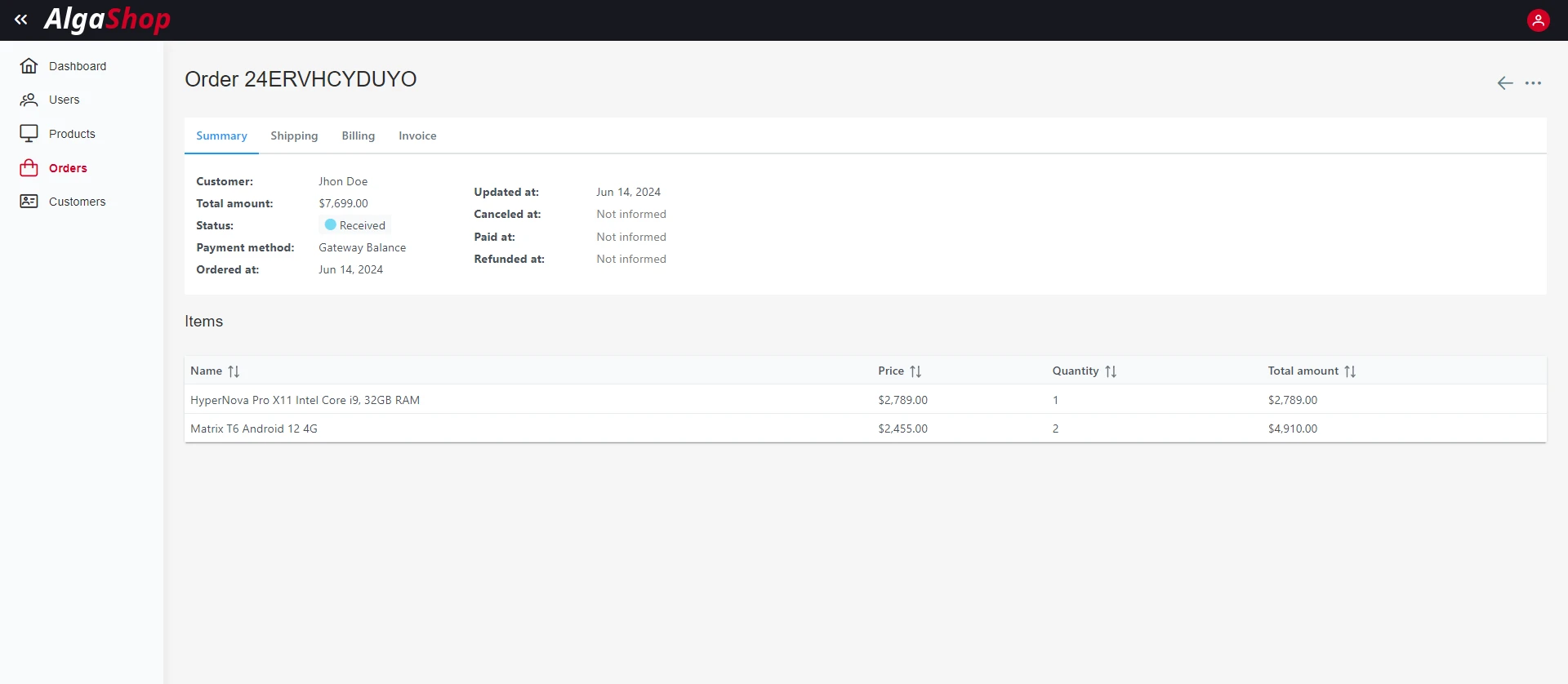Viewport: 1568px width, 684px height.
Task: Open the Invoice tab
Action: [417, 136]
